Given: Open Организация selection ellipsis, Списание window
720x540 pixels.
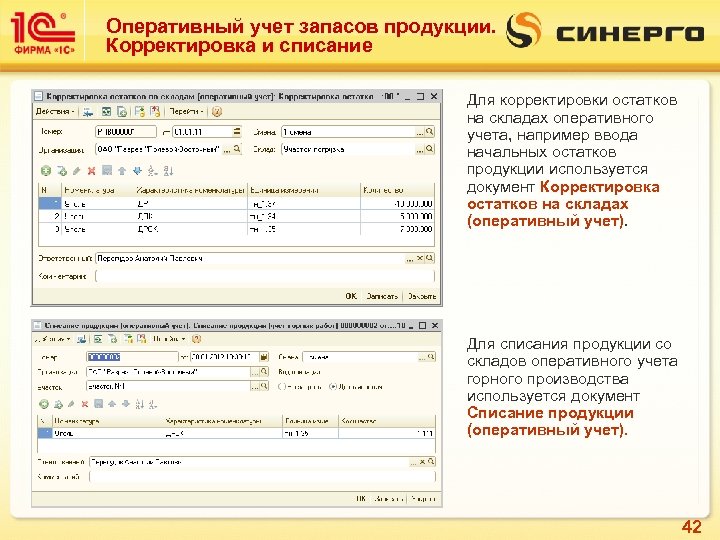Looking at the screenshot, I should coord(255,371).
